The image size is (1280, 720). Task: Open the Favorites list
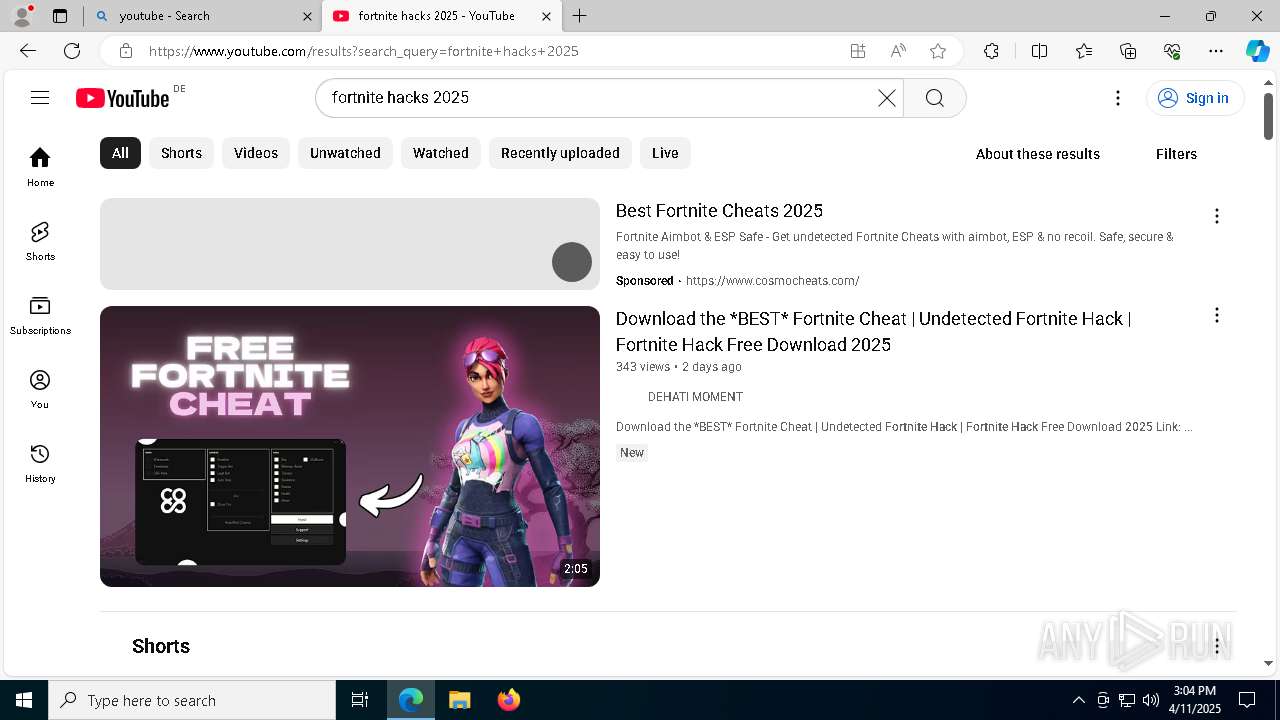1084,51
